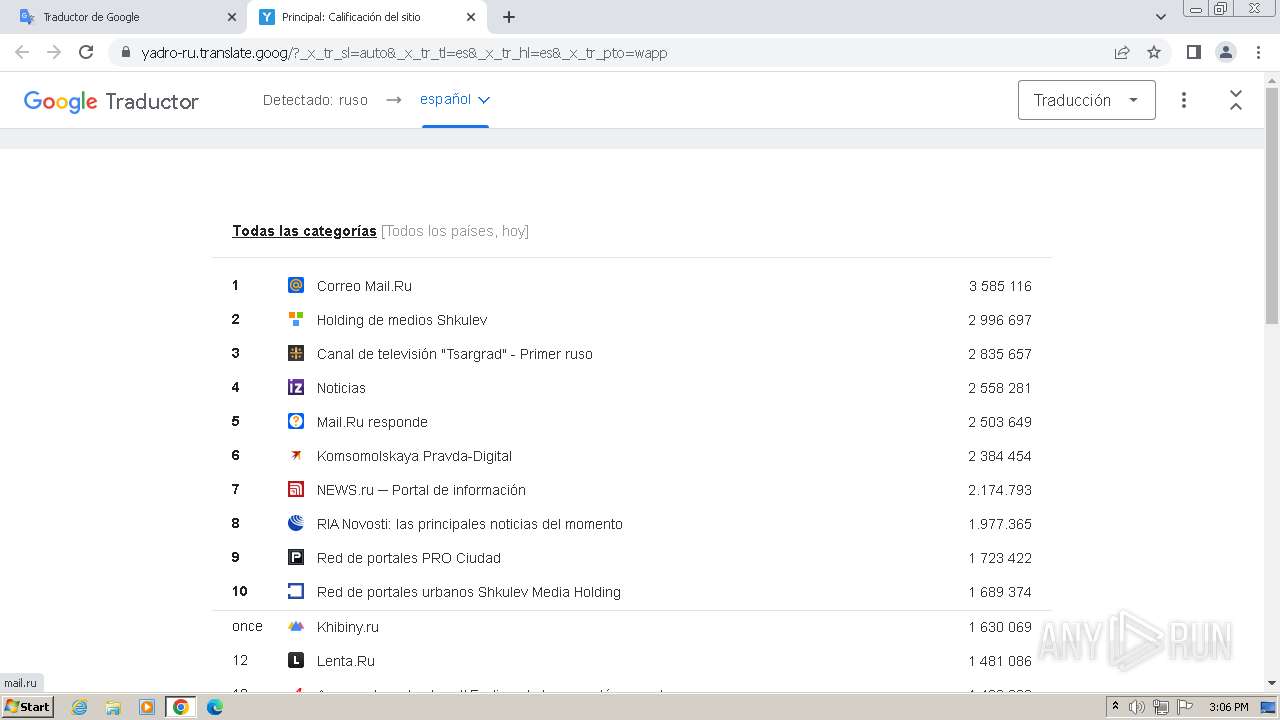Open the español target language dropdown

coord(455,100)
